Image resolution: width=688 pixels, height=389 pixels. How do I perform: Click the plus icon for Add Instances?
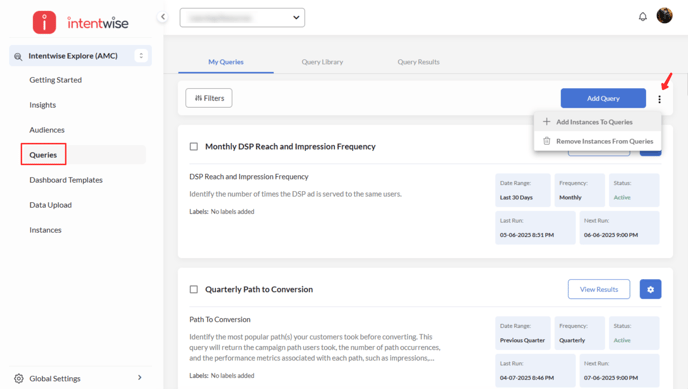546,121
